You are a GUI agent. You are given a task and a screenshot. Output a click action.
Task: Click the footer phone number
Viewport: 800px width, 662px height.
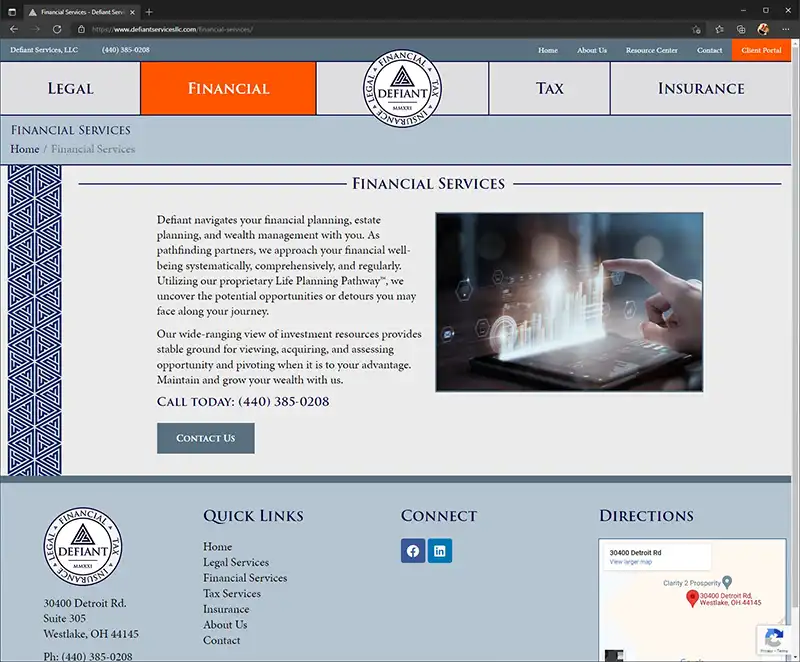pos(96,656)
